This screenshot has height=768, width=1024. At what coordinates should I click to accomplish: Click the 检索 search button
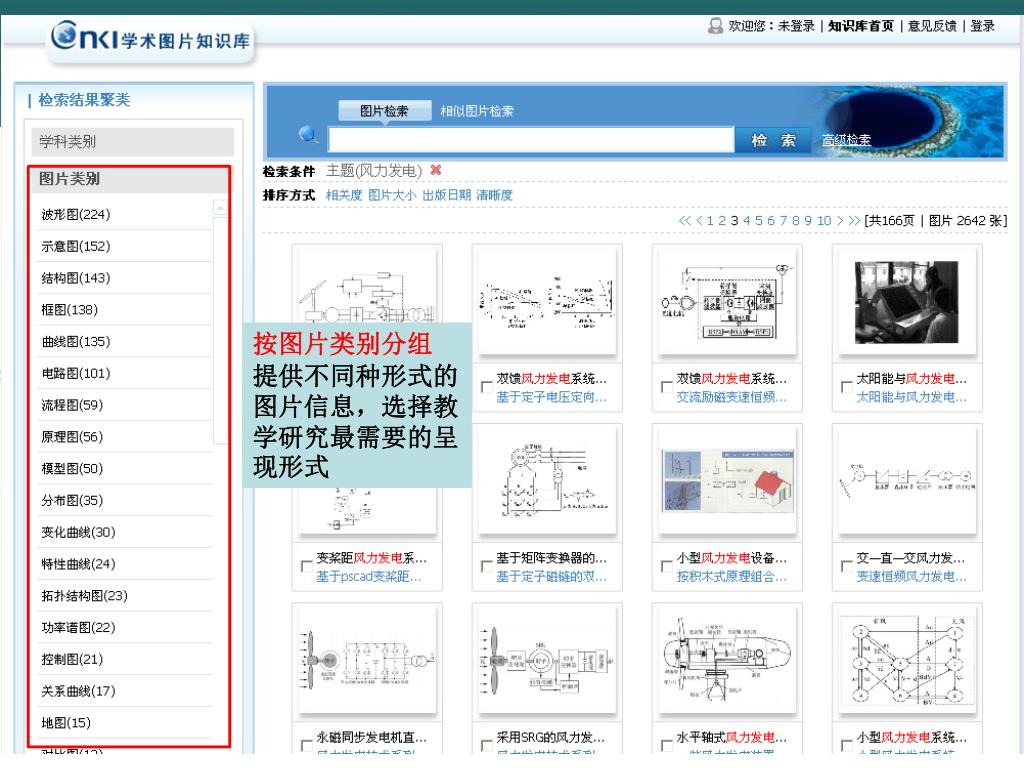[x=773, y=140]
